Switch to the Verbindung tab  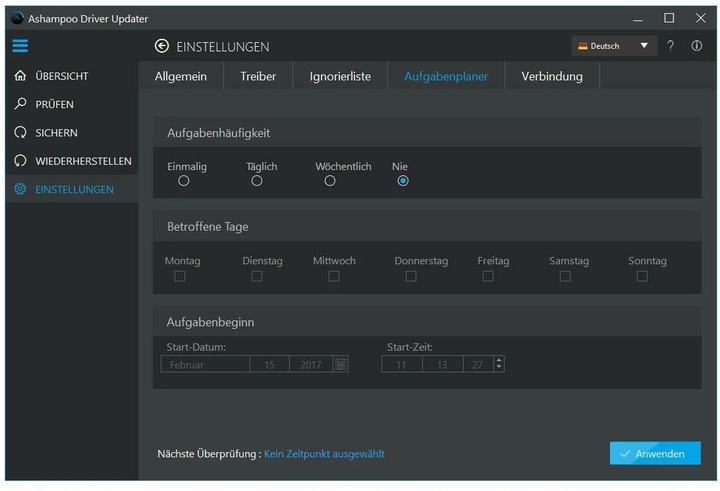[552, 76]
